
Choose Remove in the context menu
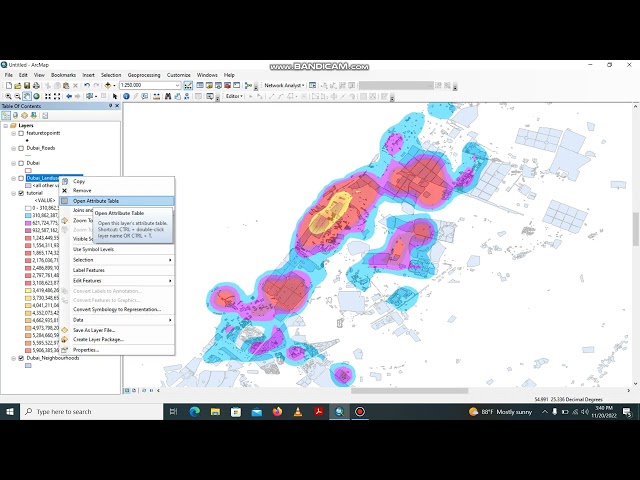click(117, 191)
